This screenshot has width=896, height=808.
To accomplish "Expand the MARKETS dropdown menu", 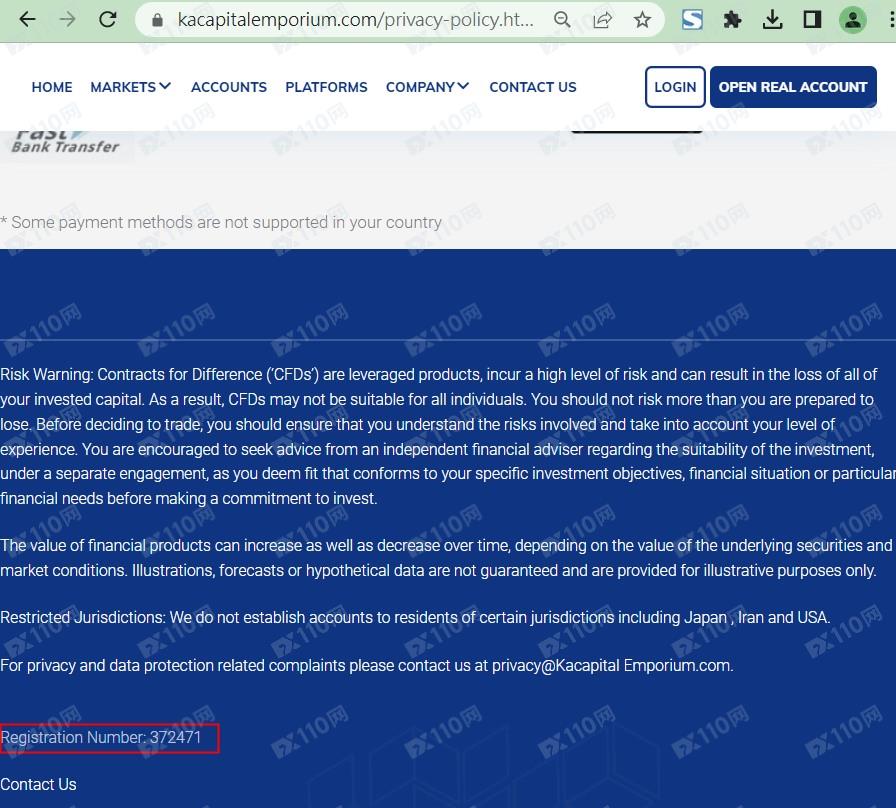I will [130, 87].
